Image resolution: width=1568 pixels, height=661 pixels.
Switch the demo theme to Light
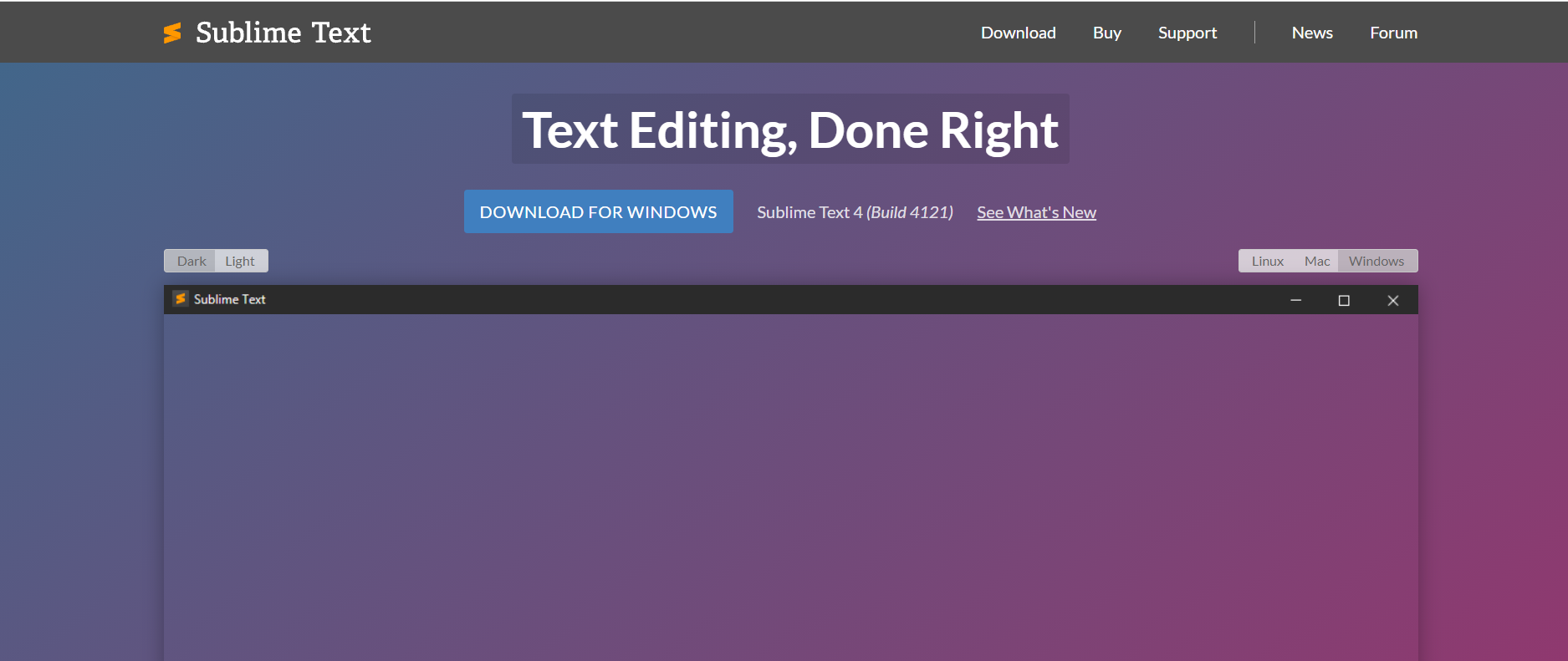pyautogui.click(x=241, y=261)
